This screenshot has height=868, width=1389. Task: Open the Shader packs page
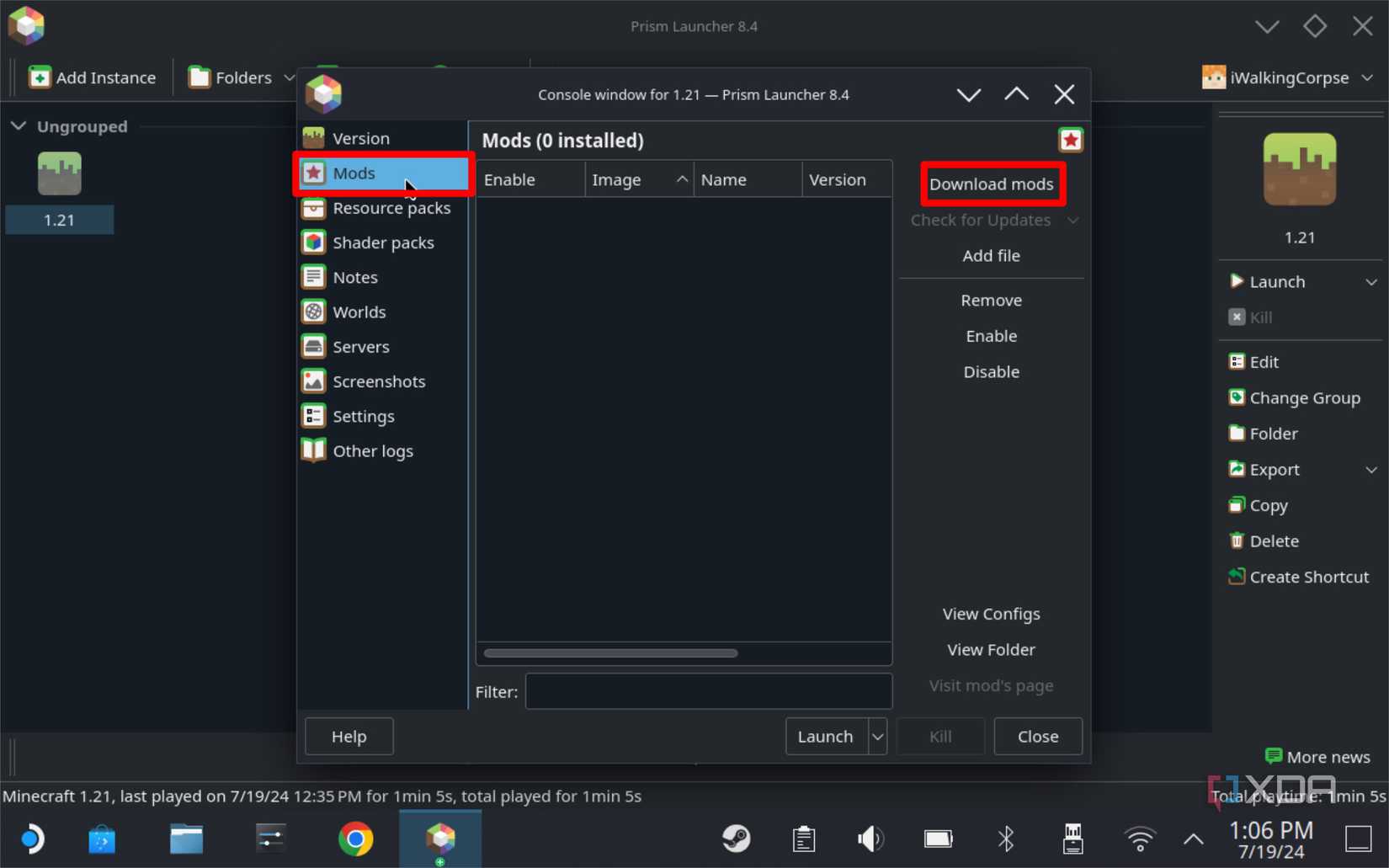383,242
